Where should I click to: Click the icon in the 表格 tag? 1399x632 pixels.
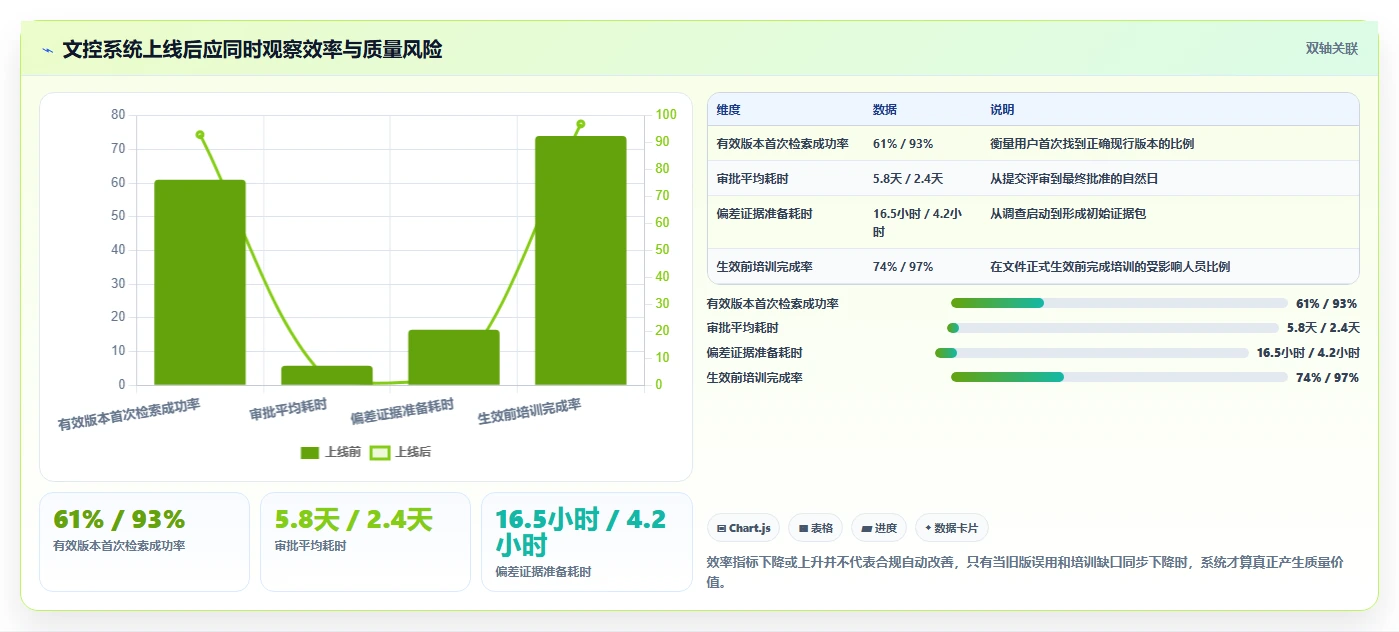pyautogui.click(x=803, y=528)
